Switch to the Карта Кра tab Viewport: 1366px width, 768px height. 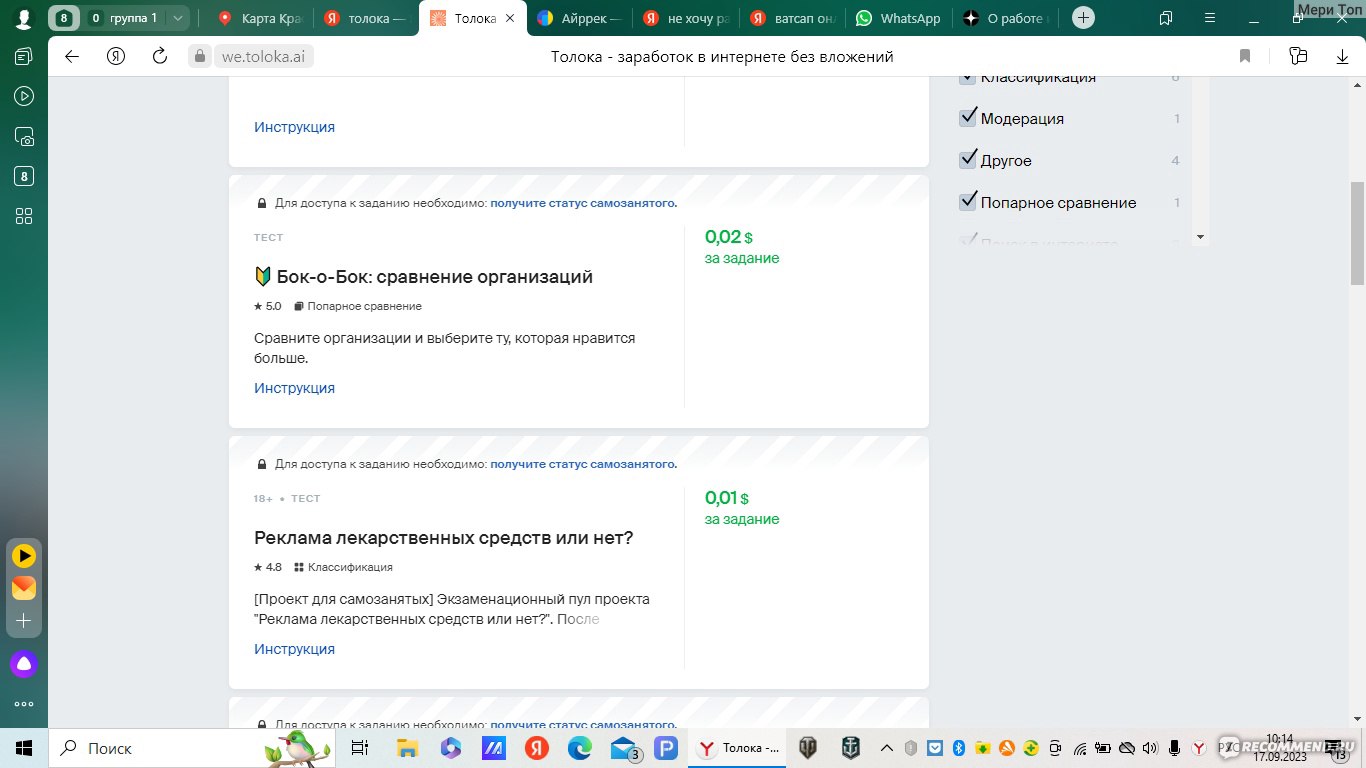click(x=262, y=18)
